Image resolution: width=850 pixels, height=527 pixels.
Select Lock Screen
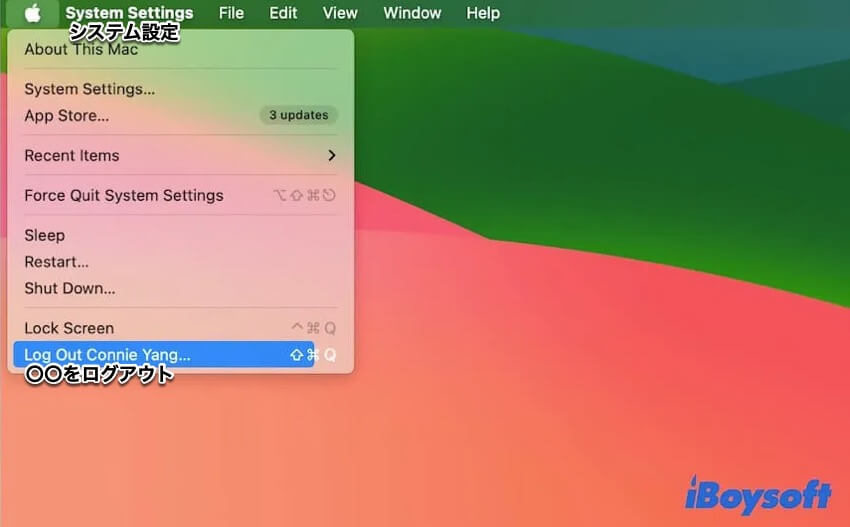click(69, 328)
